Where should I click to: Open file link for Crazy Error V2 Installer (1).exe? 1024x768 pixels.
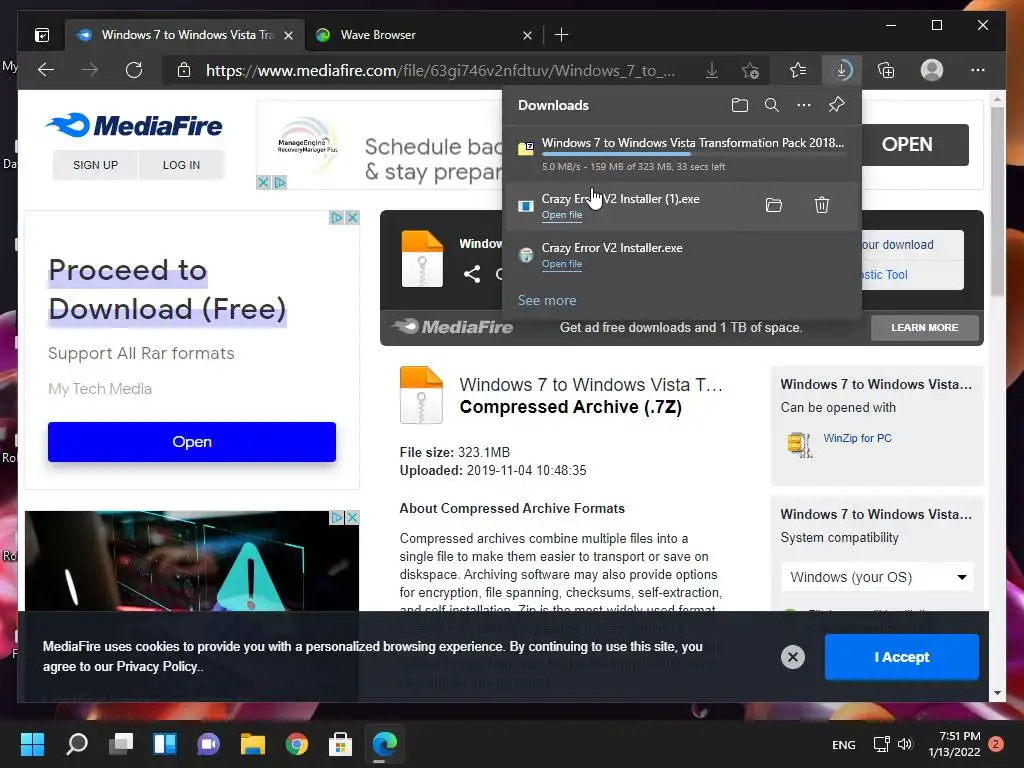tap(562, 215)
